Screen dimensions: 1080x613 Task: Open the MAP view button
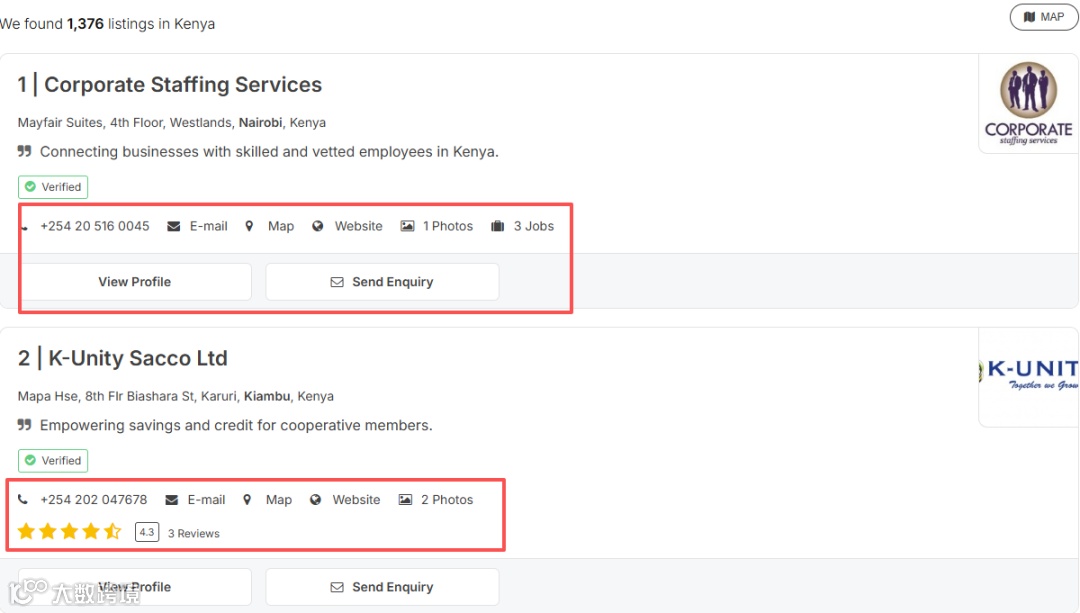point(1044,17)
